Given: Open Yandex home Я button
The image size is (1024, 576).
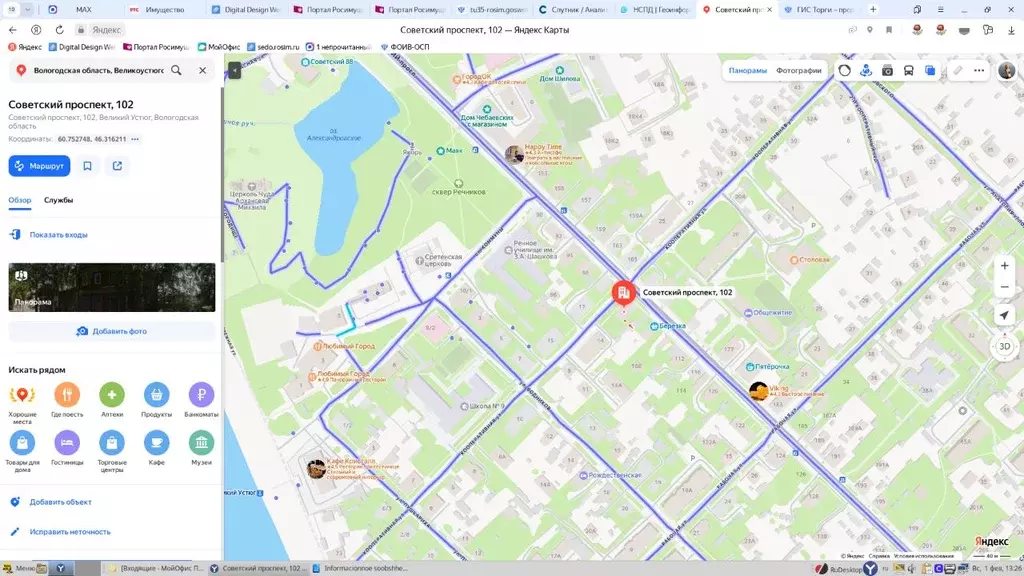Looking at the screenshot, I should click(x=36, y=30).
